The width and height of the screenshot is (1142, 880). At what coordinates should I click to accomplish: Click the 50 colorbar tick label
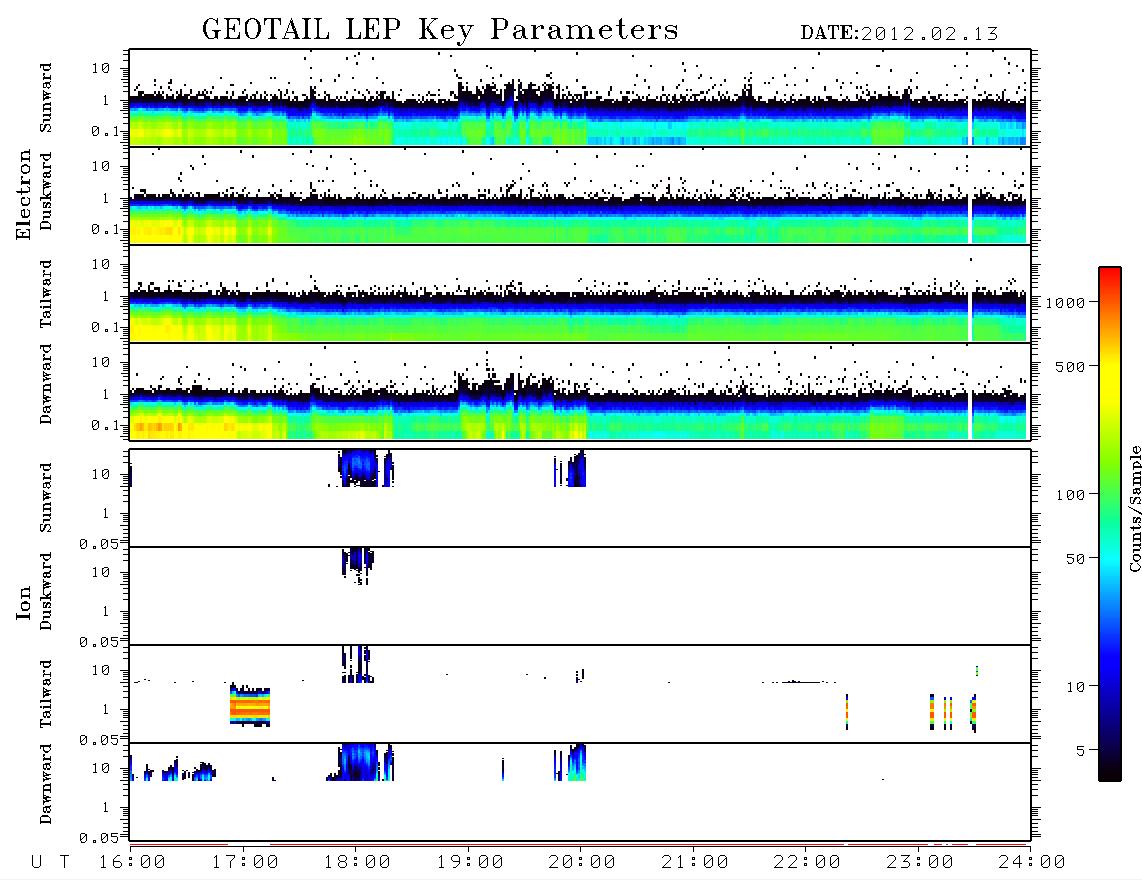(1076, 559)
